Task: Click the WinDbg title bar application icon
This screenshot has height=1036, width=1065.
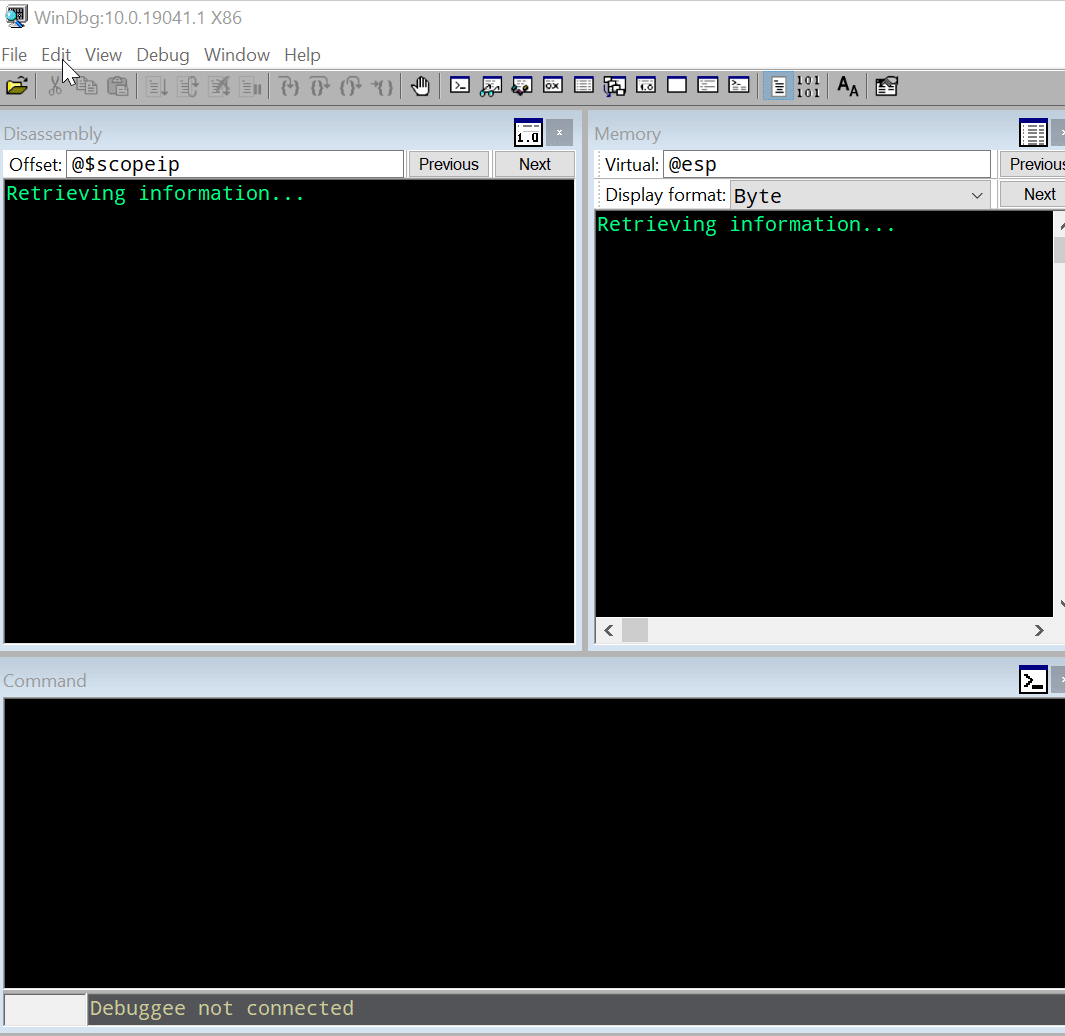Action: pyautogui.click(x=16, y=17)
